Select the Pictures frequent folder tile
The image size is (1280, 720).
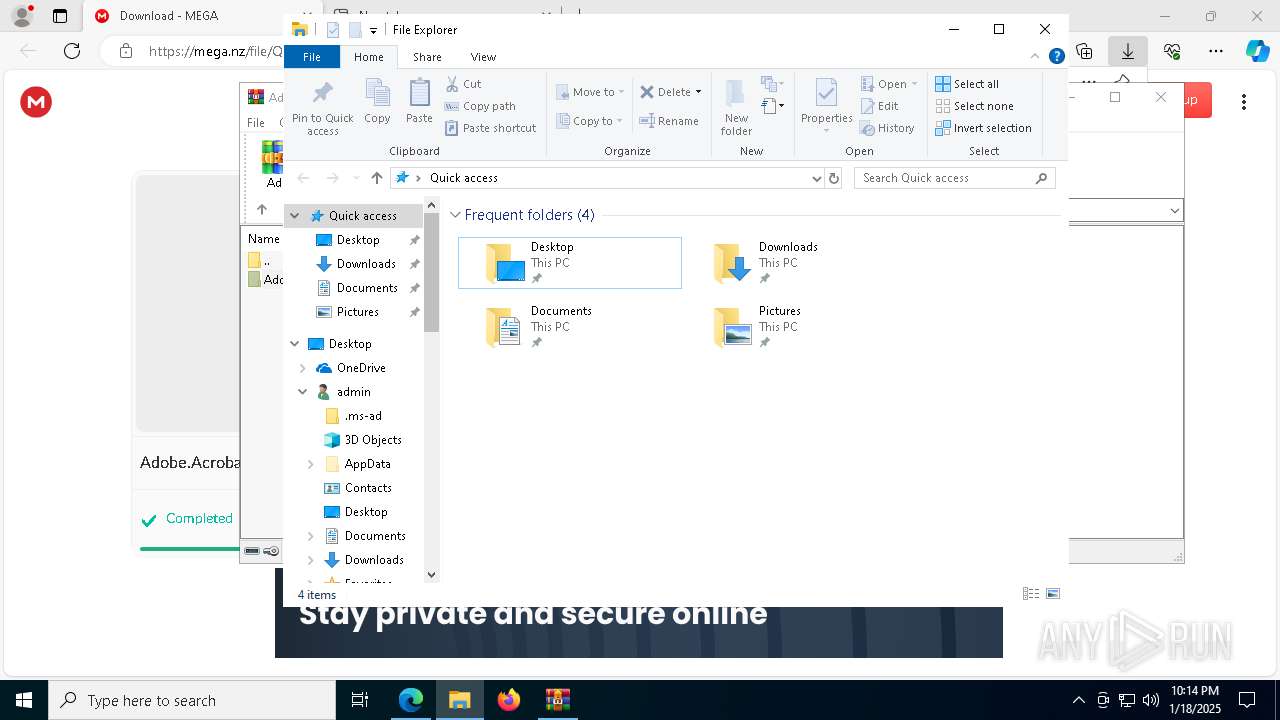click(798, 327)
